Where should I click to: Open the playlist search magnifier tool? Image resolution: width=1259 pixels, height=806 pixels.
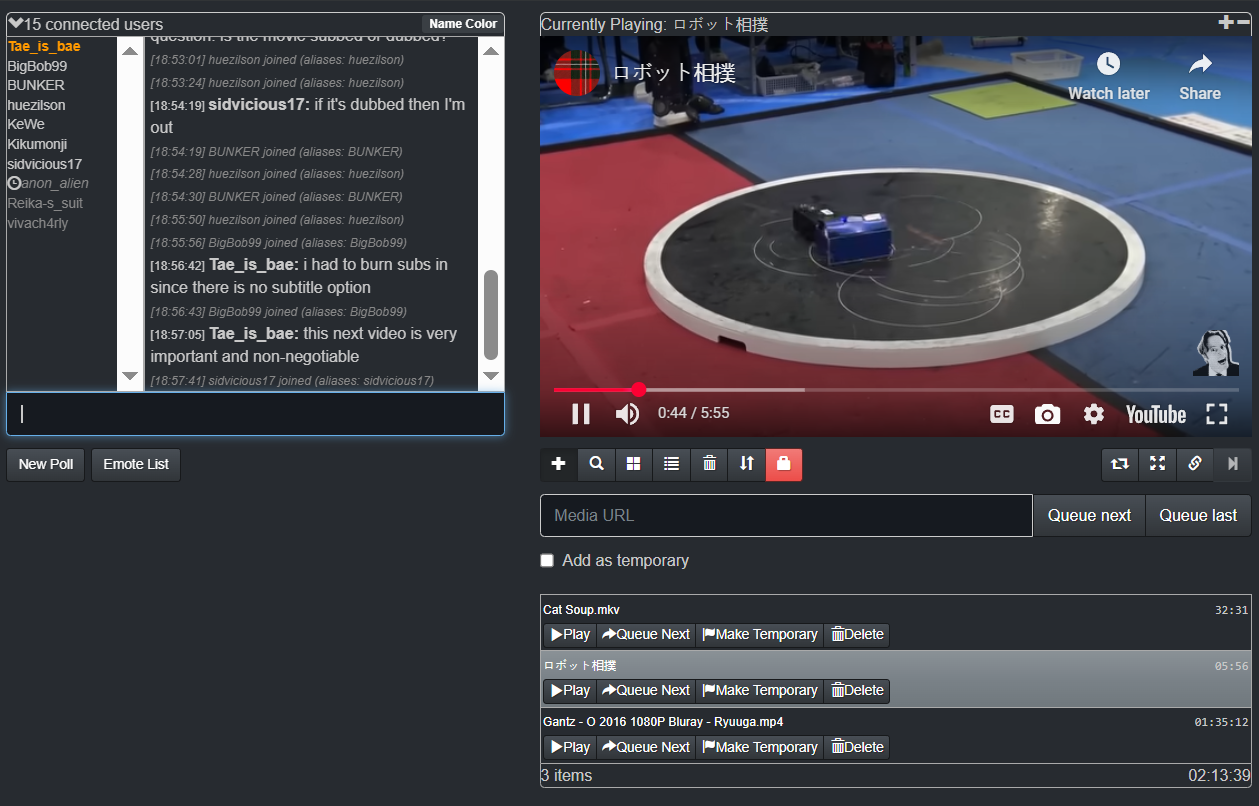(x=597, y=464)
